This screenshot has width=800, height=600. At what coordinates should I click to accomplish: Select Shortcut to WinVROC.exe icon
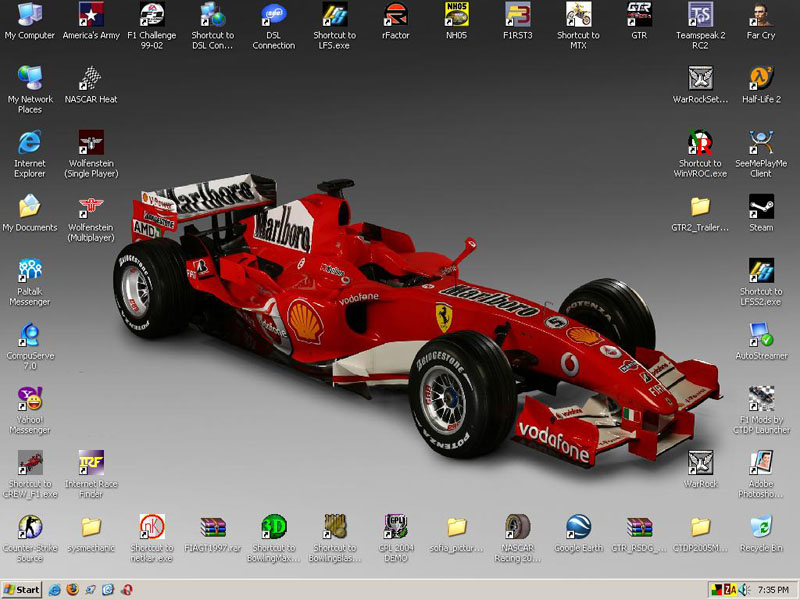click(x=700, y=154)
